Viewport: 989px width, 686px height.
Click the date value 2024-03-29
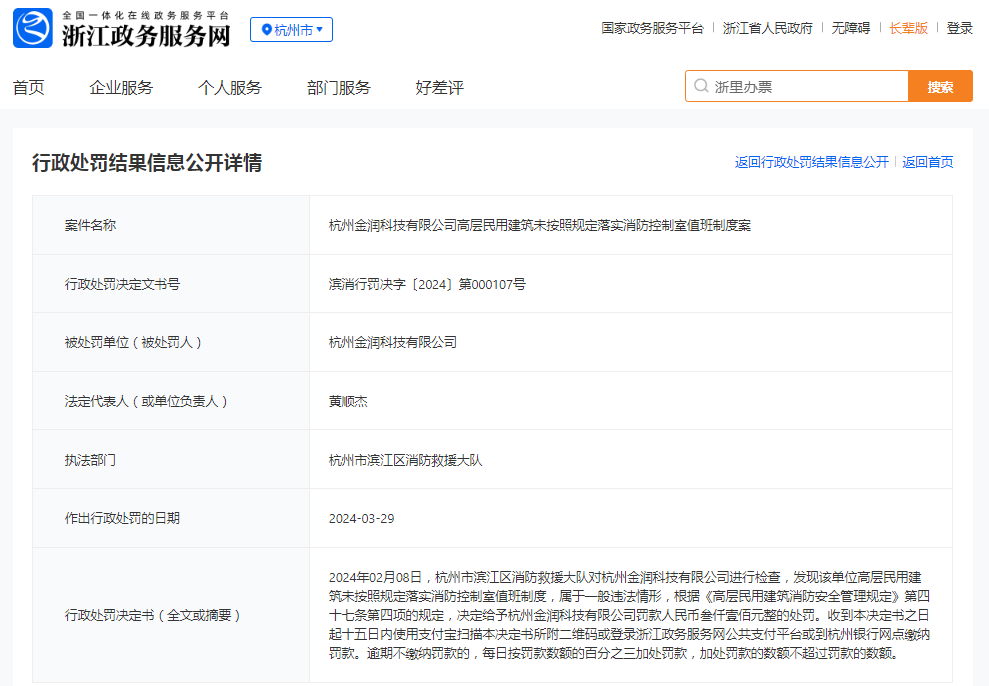(x=361, y=518)
